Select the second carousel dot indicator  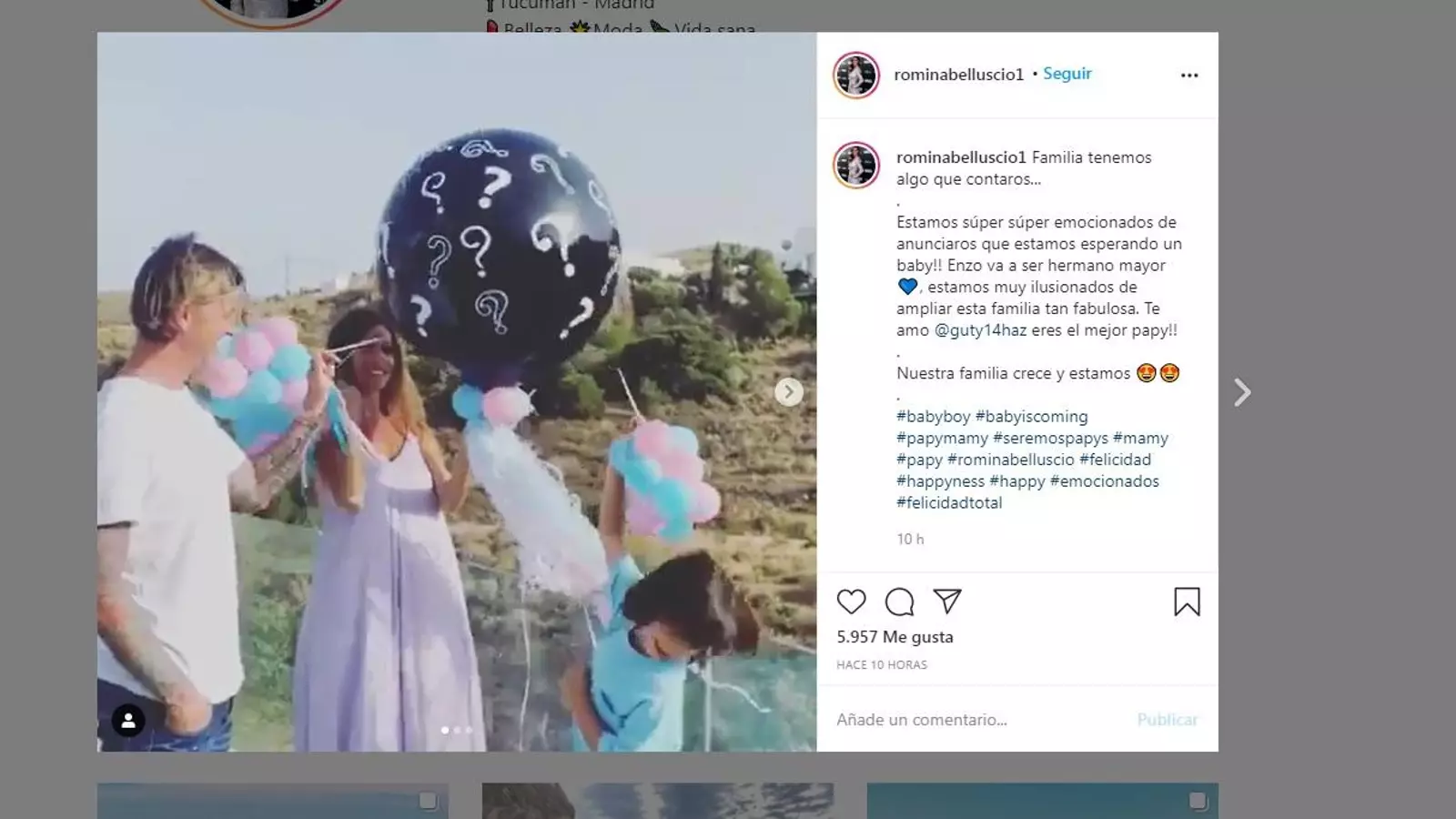point(457,730)
